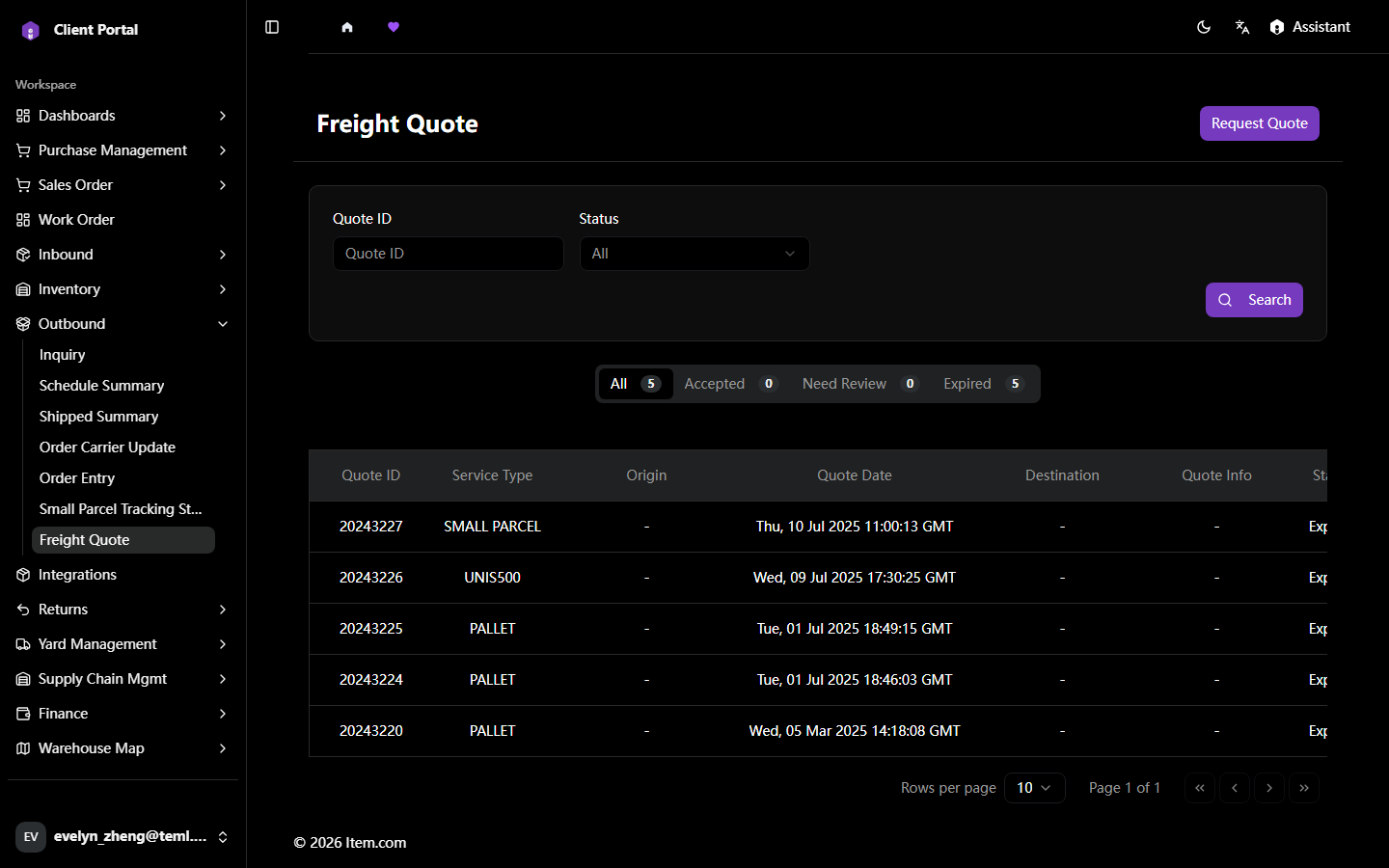Expand the Dashboards menu
Screen dimensions: 1389x868
[123, 116]
